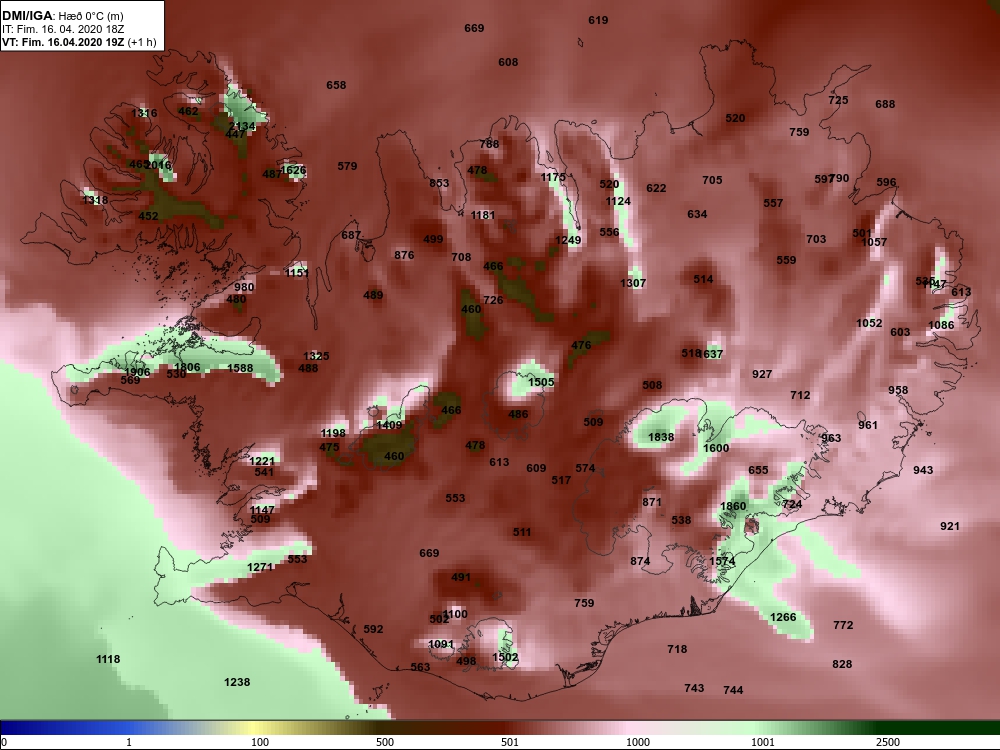Viewport: 1000px width, 750px height.
Task: Click the 619 value at the top
Action: point(598,20)
